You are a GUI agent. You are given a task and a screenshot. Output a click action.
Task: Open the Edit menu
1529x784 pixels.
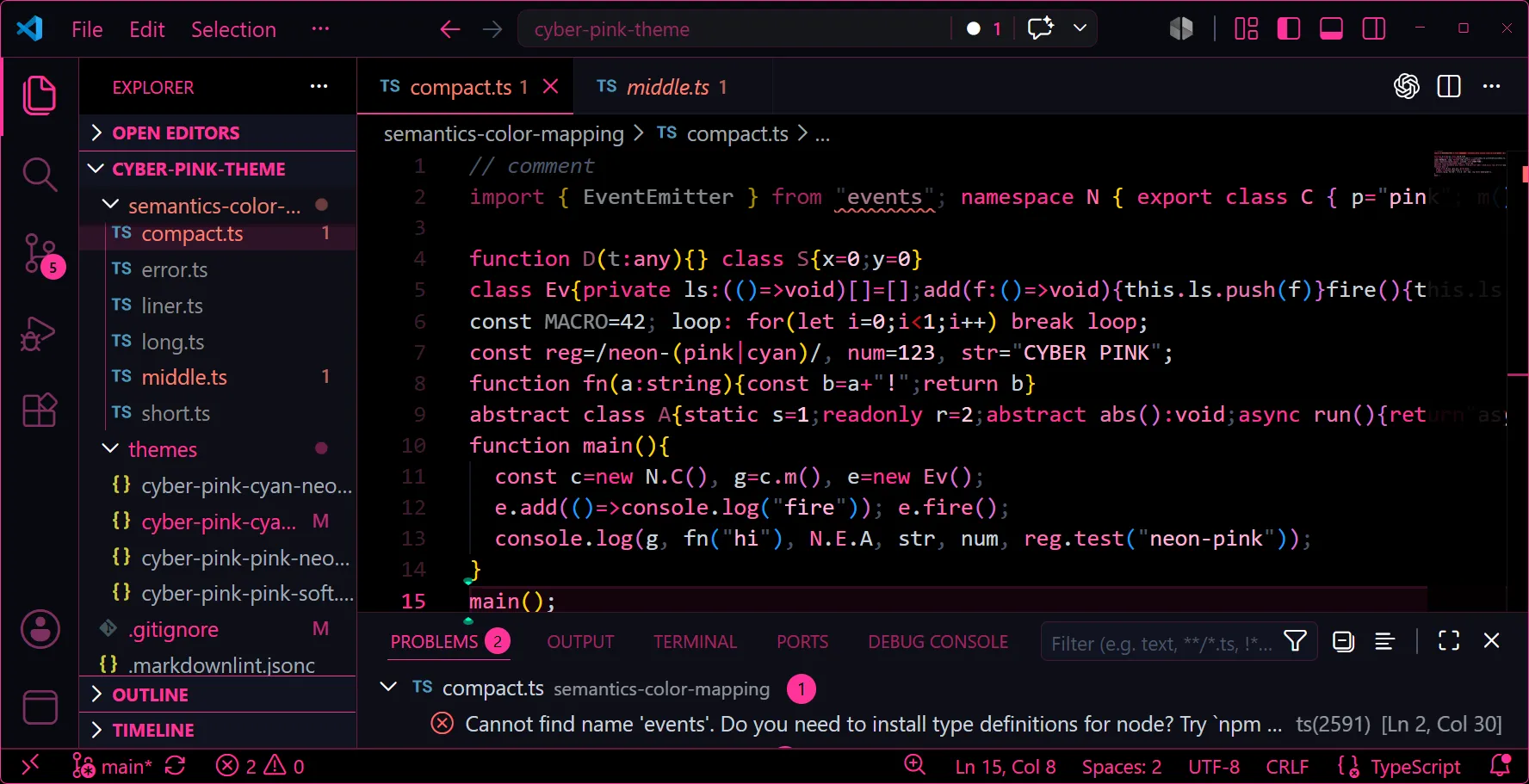[147, 29]
